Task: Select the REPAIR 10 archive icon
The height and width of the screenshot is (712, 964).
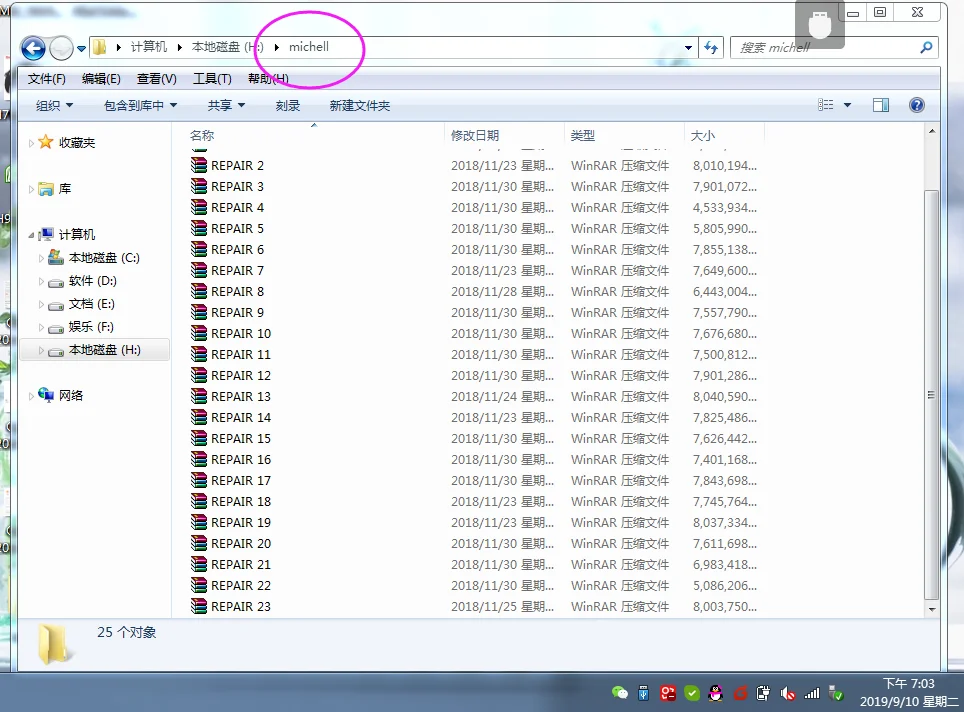Action: pos(199,333)
